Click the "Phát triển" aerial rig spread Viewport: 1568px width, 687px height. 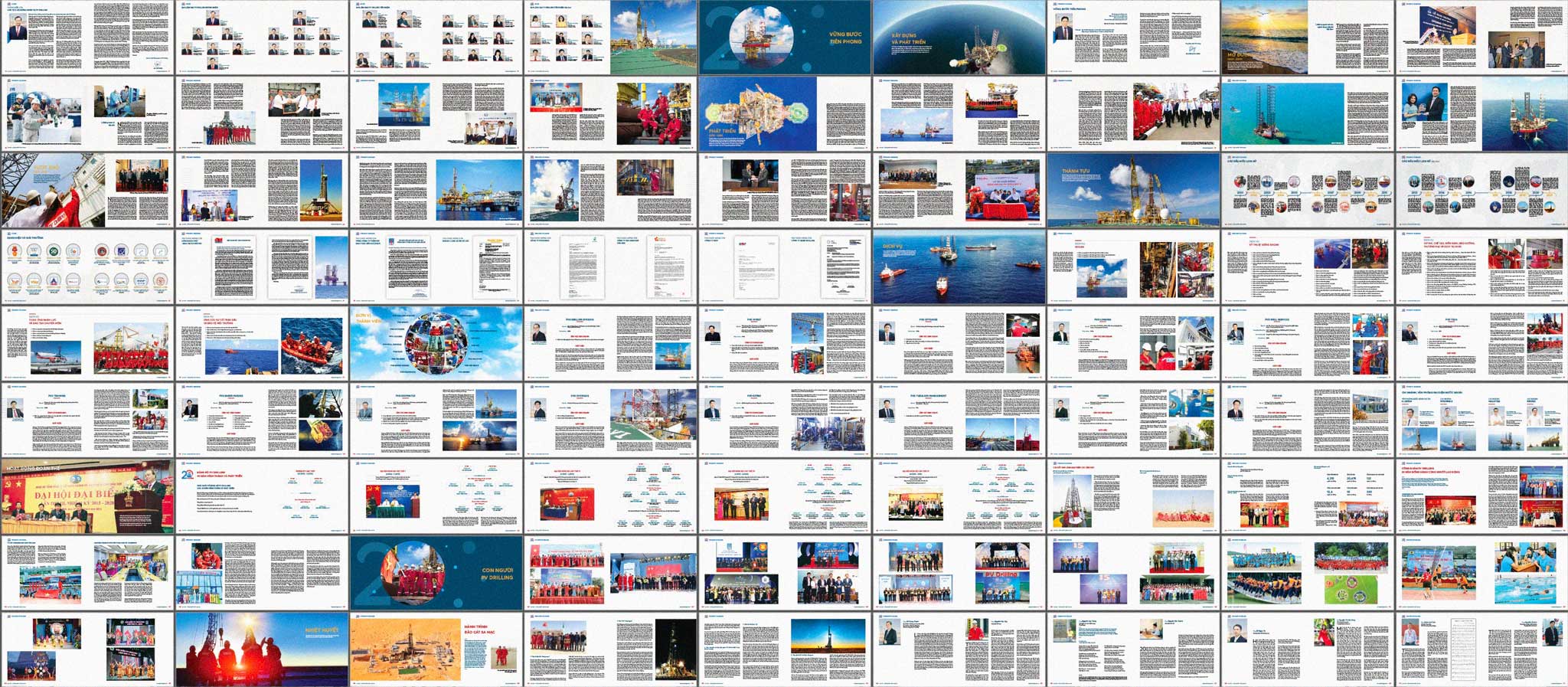pos(784,113)
